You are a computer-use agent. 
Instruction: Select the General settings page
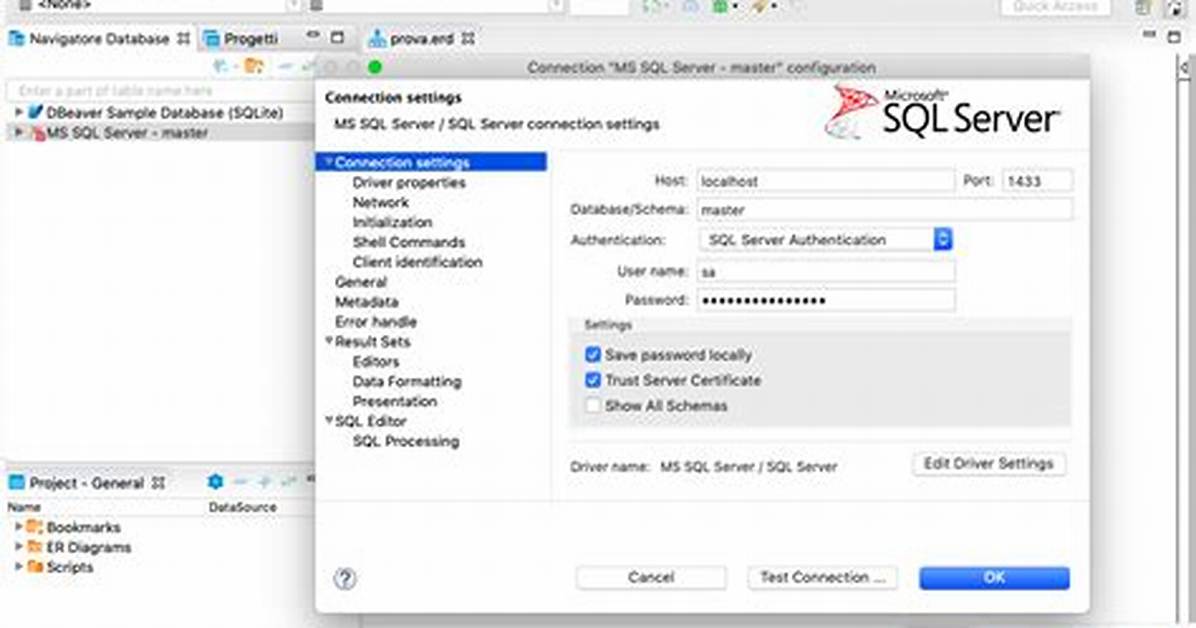point(361,282)
